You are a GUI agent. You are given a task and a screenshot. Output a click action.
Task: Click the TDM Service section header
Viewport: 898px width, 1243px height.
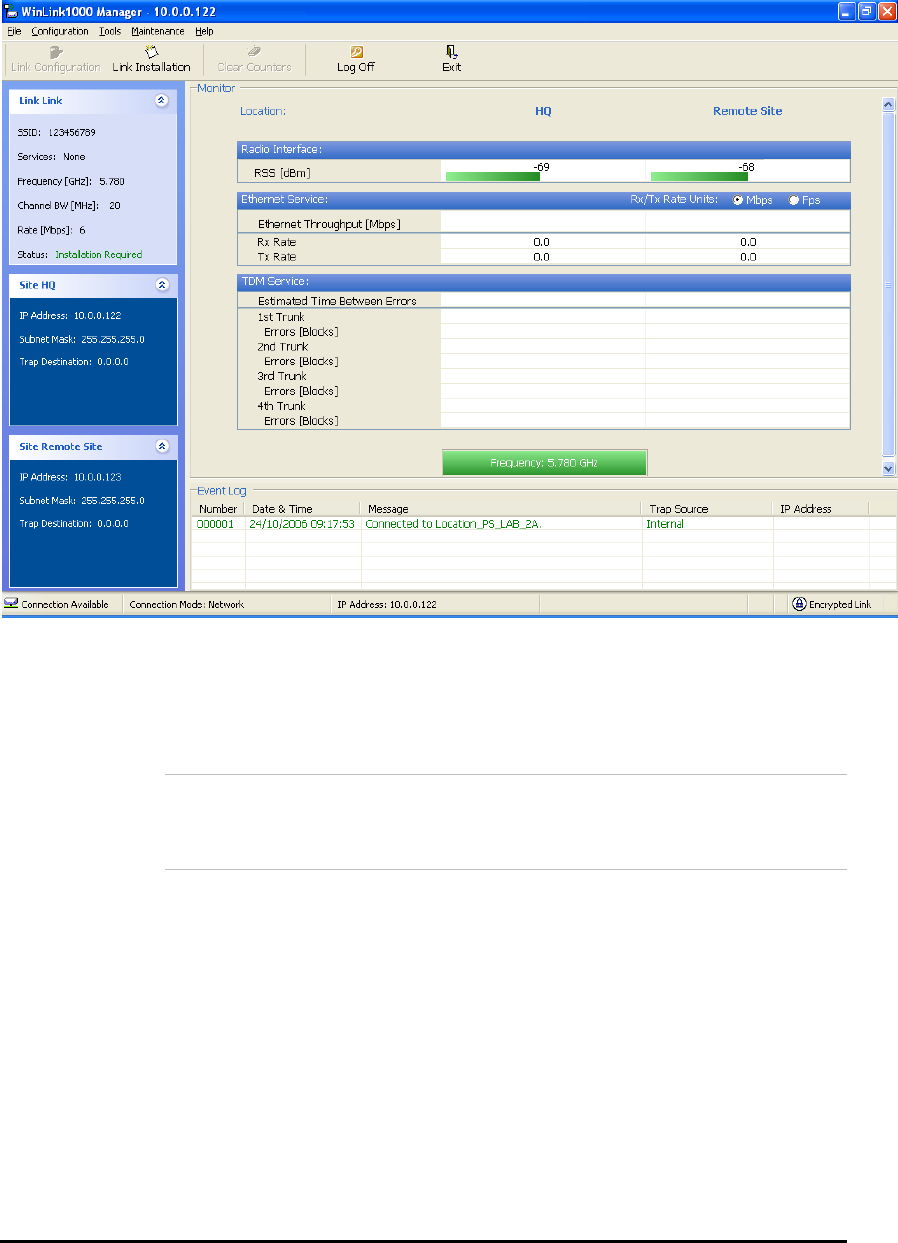point(543,282)
